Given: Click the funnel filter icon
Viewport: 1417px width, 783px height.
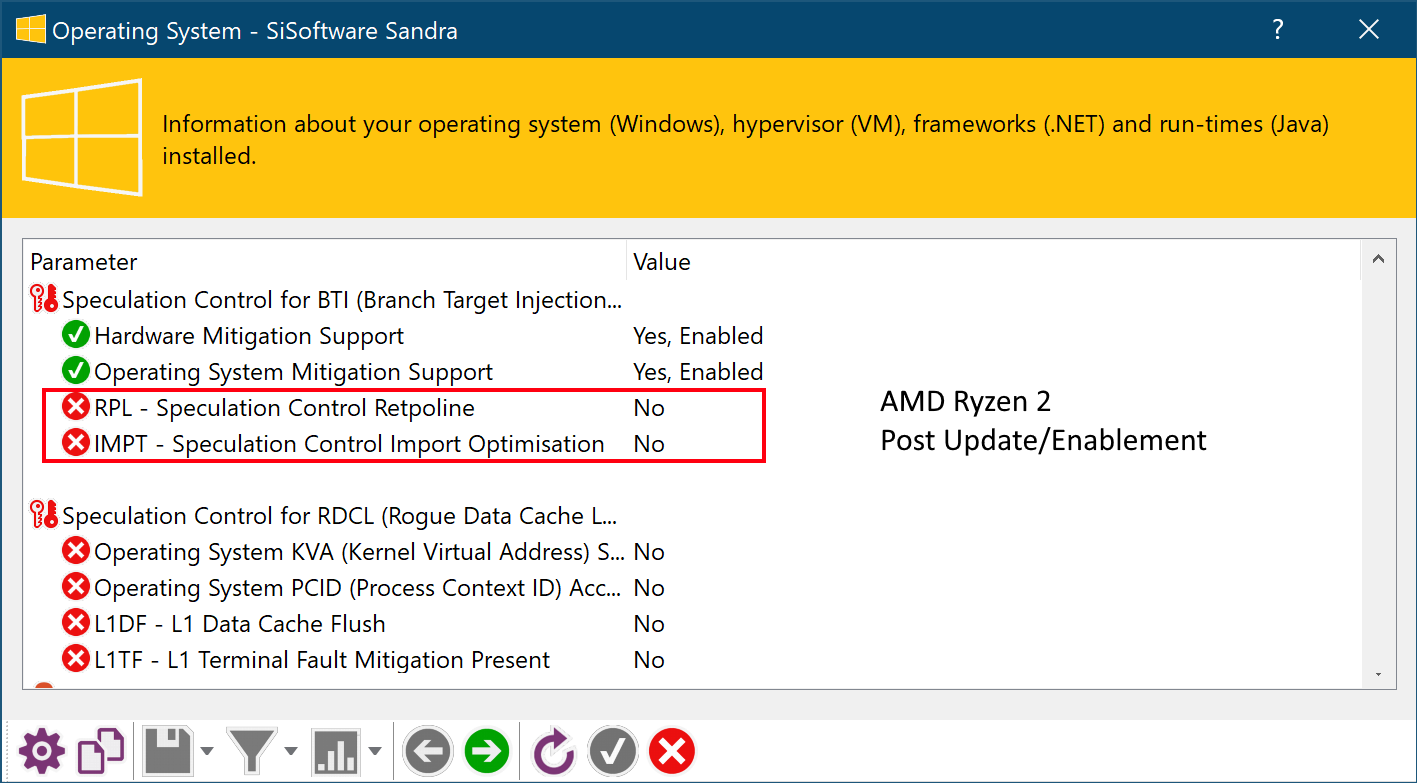Looking at the screenshot, I should pyautogui.click(x=252, y=751).
